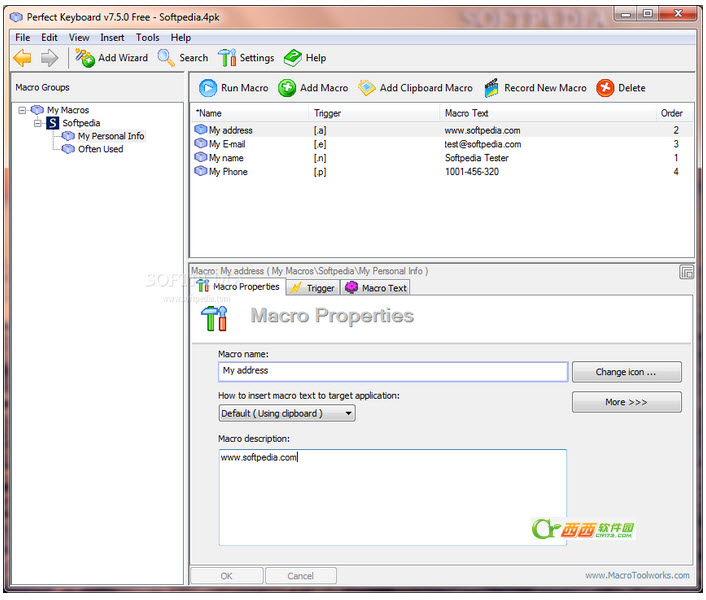The image size is (706, 600).
Task: Click the green Help book icon
Action: (293, 58)
